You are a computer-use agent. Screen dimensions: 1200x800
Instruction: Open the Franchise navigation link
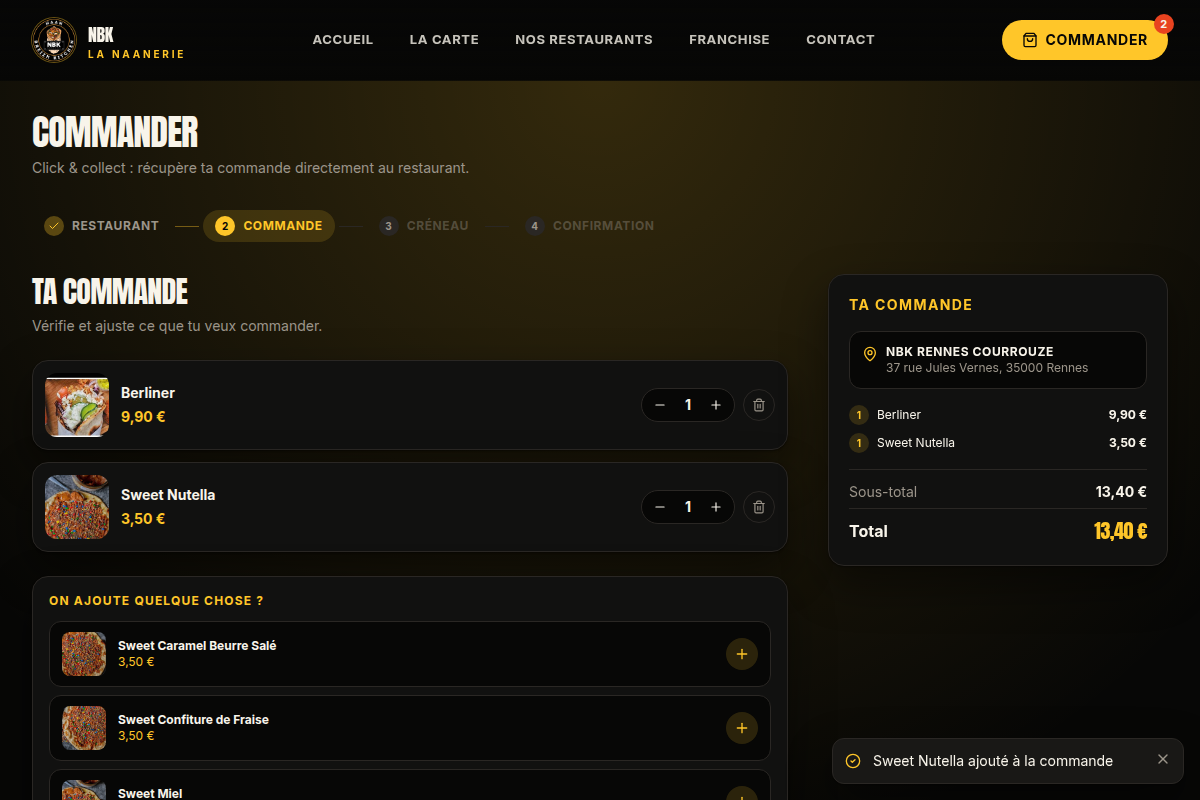point(729,40)
